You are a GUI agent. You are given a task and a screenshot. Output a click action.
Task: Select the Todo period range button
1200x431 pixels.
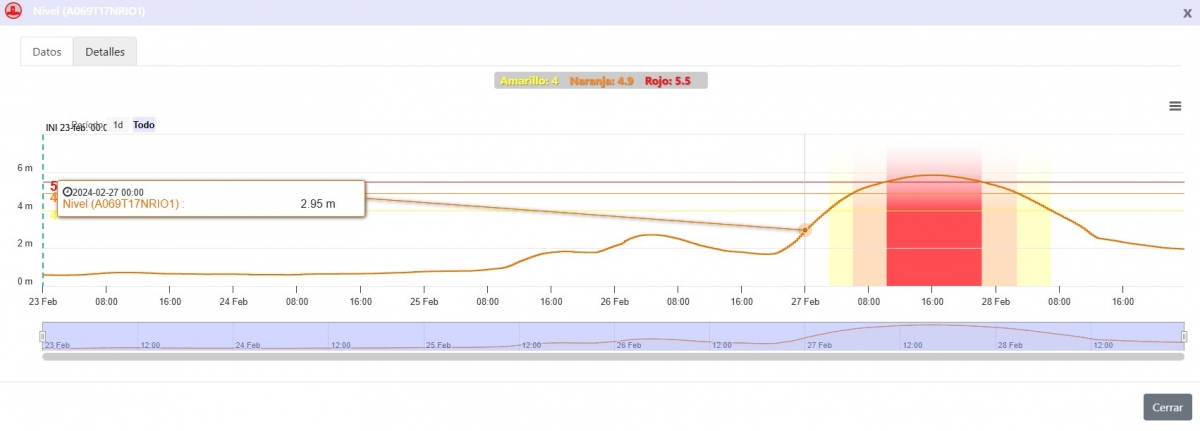[x=144, y=125]
